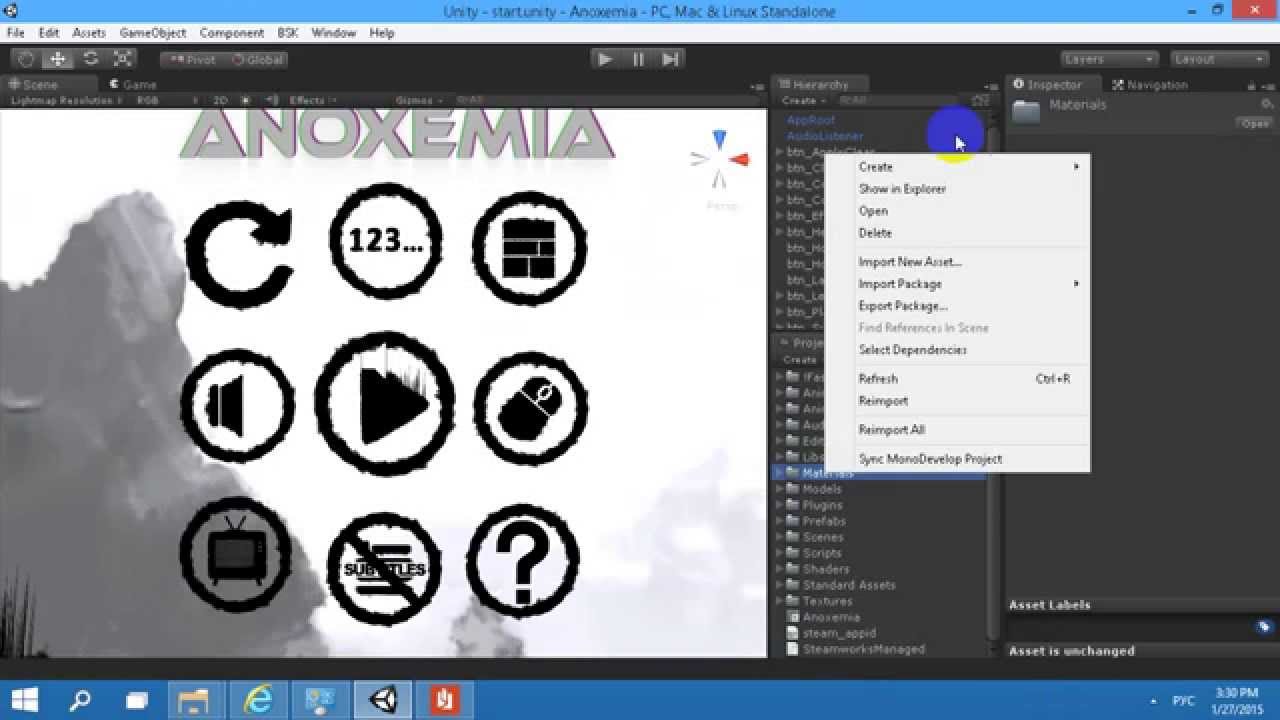Open the Layers dropdown

pos(1109,59)
